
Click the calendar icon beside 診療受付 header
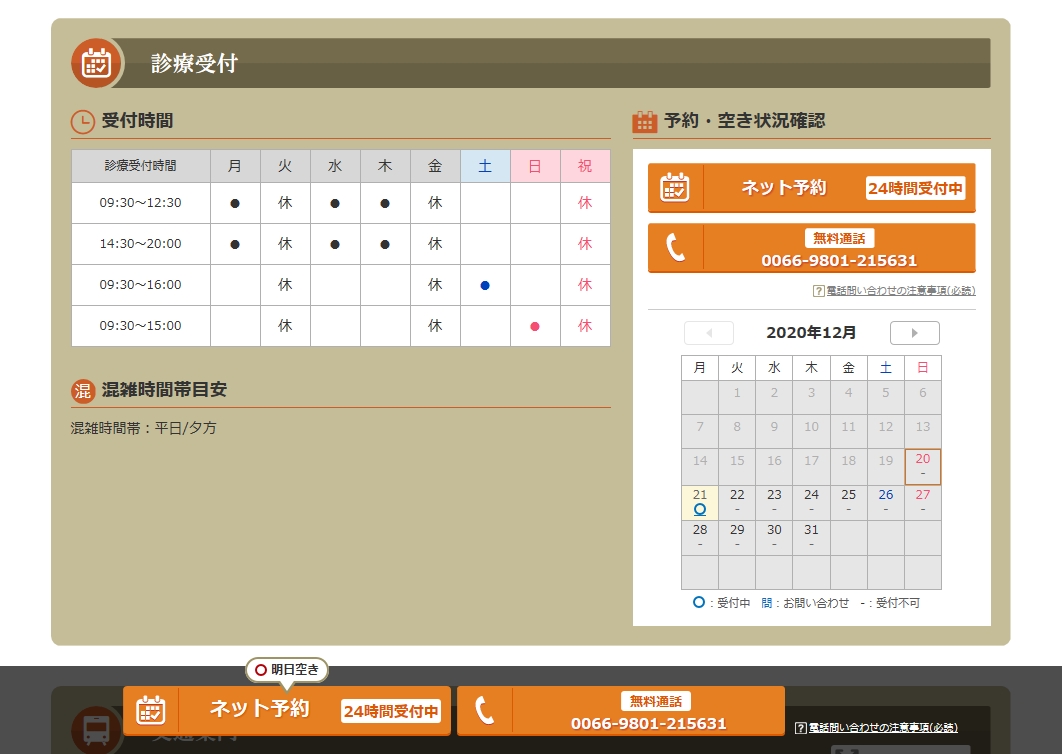tap(96, 63)
